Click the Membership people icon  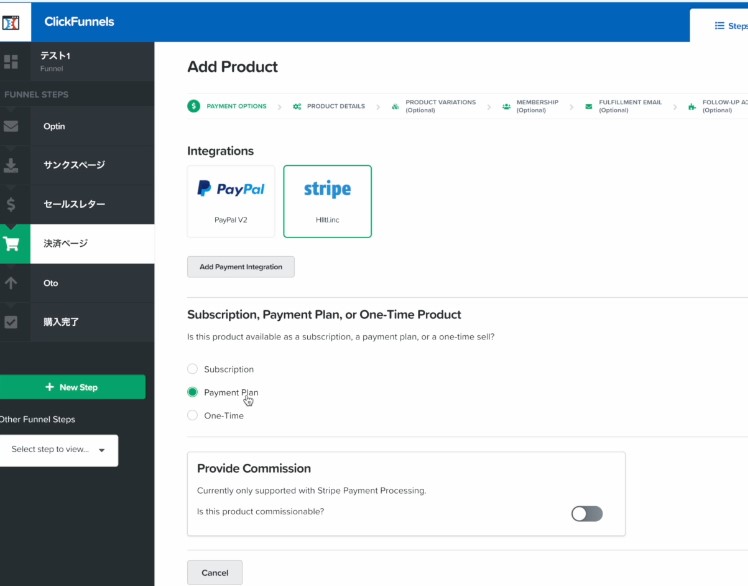[x=506, y=106]
